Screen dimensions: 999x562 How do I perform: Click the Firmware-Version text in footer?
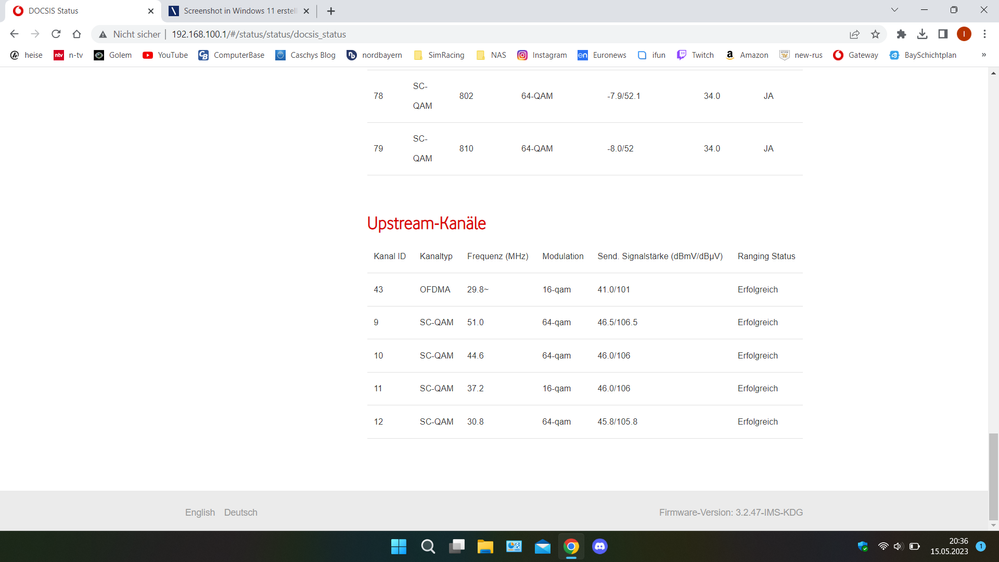pos(731,512)
